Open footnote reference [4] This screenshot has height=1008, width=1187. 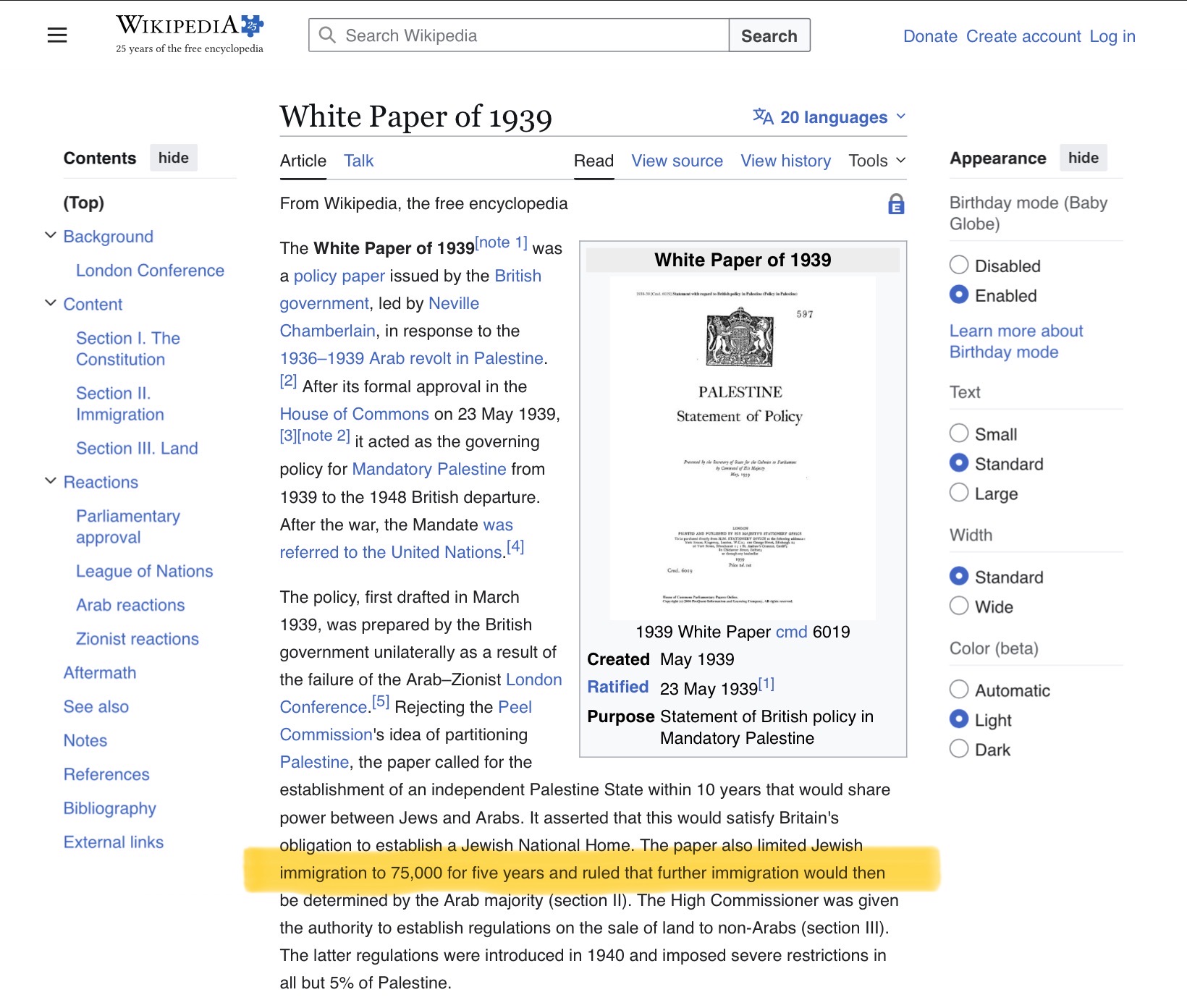[x=515, y=547]
